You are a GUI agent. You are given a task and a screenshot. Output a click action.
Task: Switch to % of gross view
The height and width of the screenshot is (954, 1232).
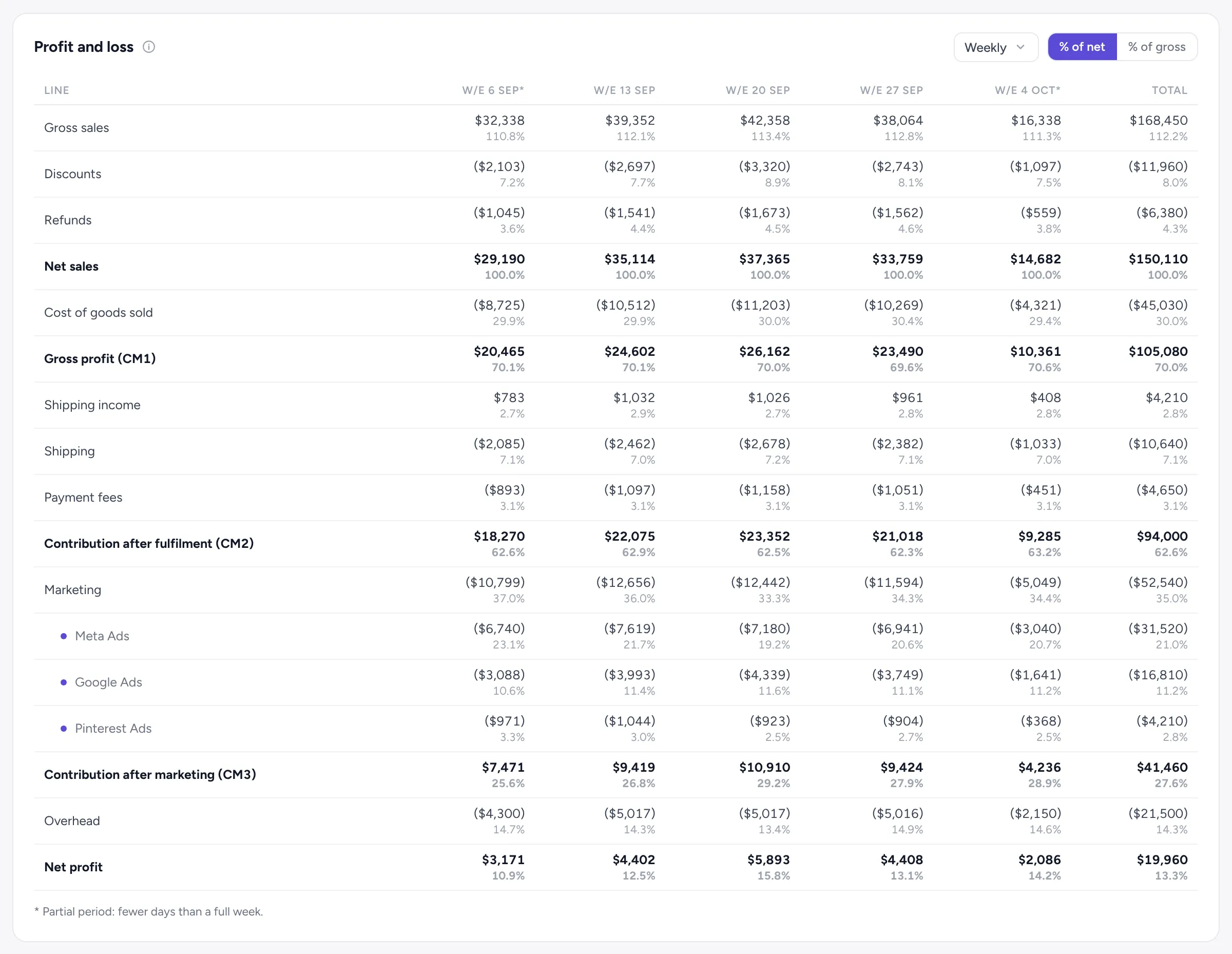coord(1157,47)
